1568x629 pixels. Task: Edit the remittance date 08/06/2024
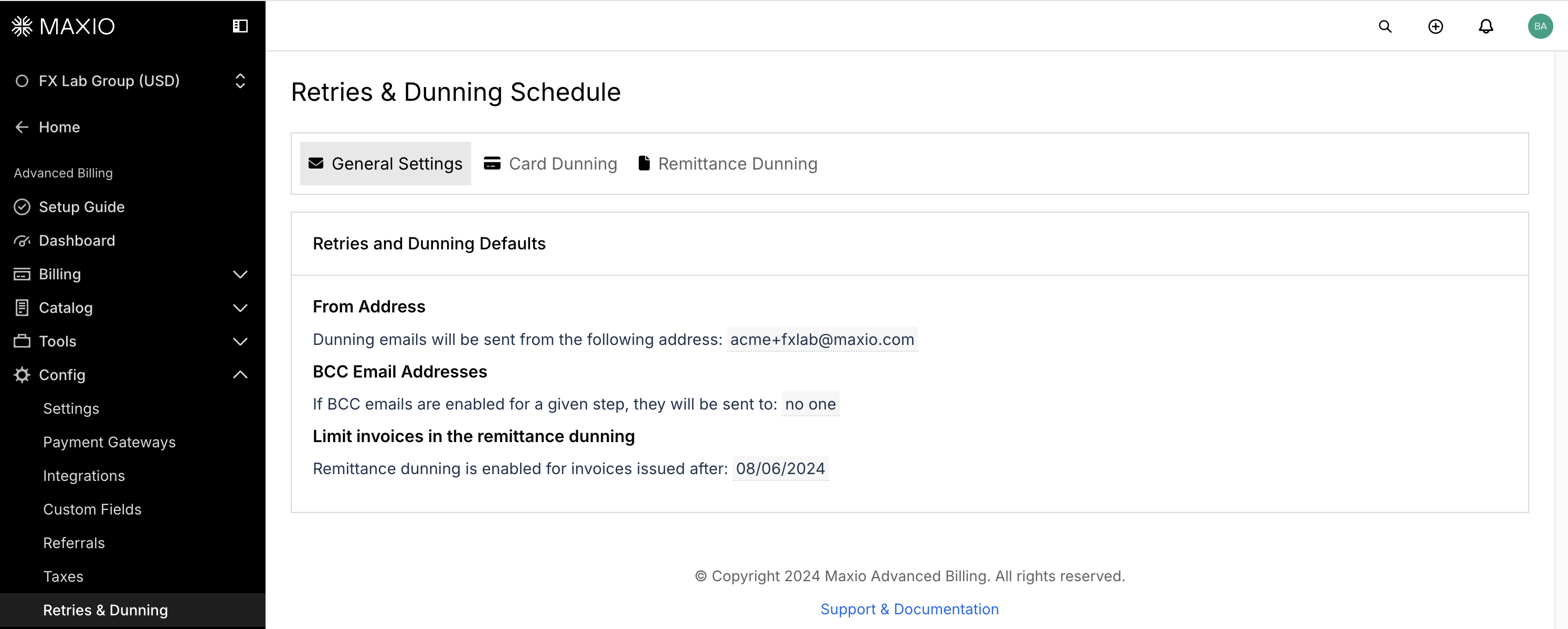coord(780,468)
